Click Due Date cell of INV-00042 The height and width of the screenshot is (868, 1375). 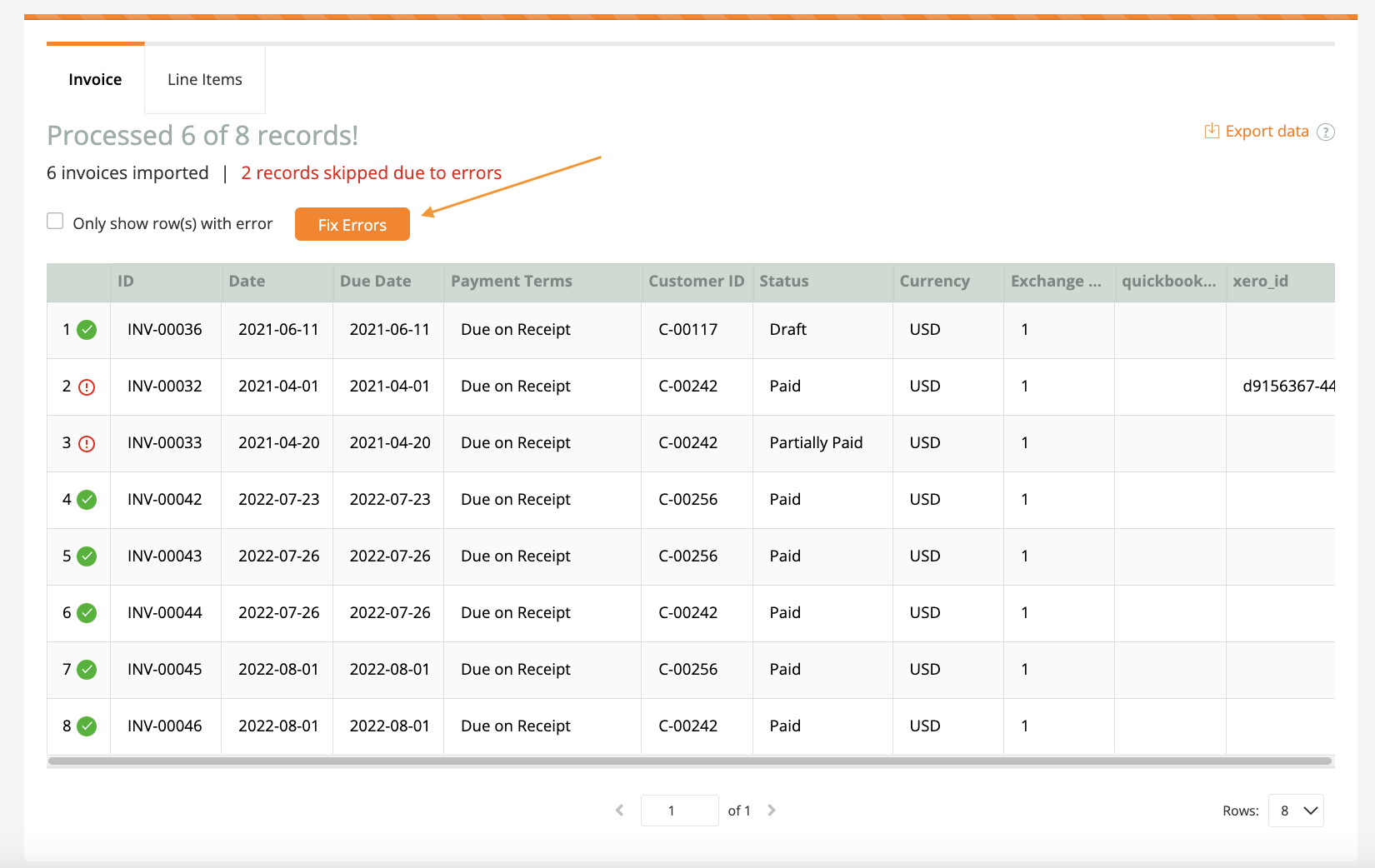(x=390, y=500)
